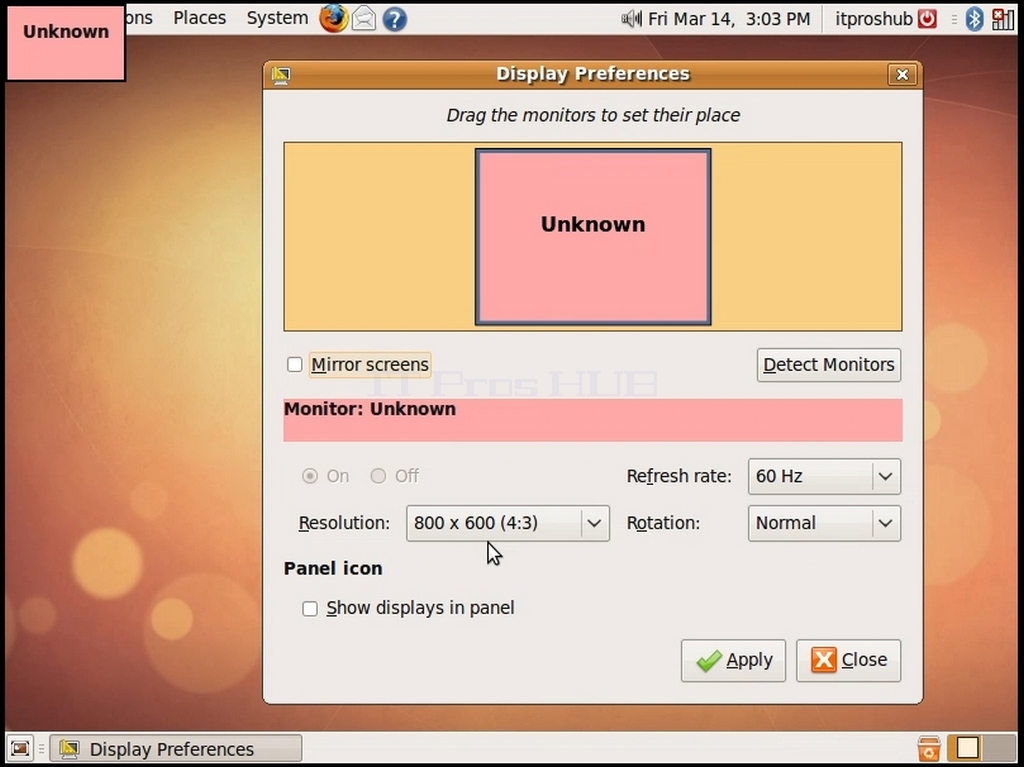Open the Places menu

click(199, 18)
